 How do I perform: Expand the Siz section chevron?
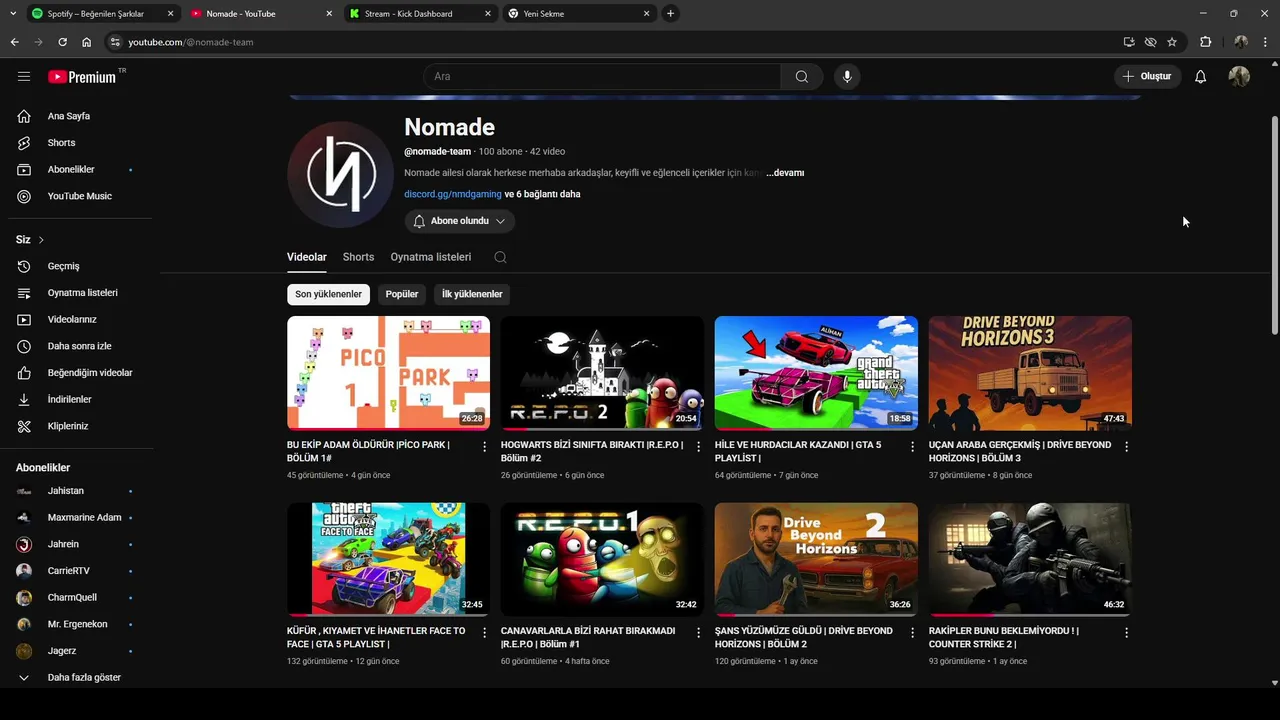[x=41, y=240]
